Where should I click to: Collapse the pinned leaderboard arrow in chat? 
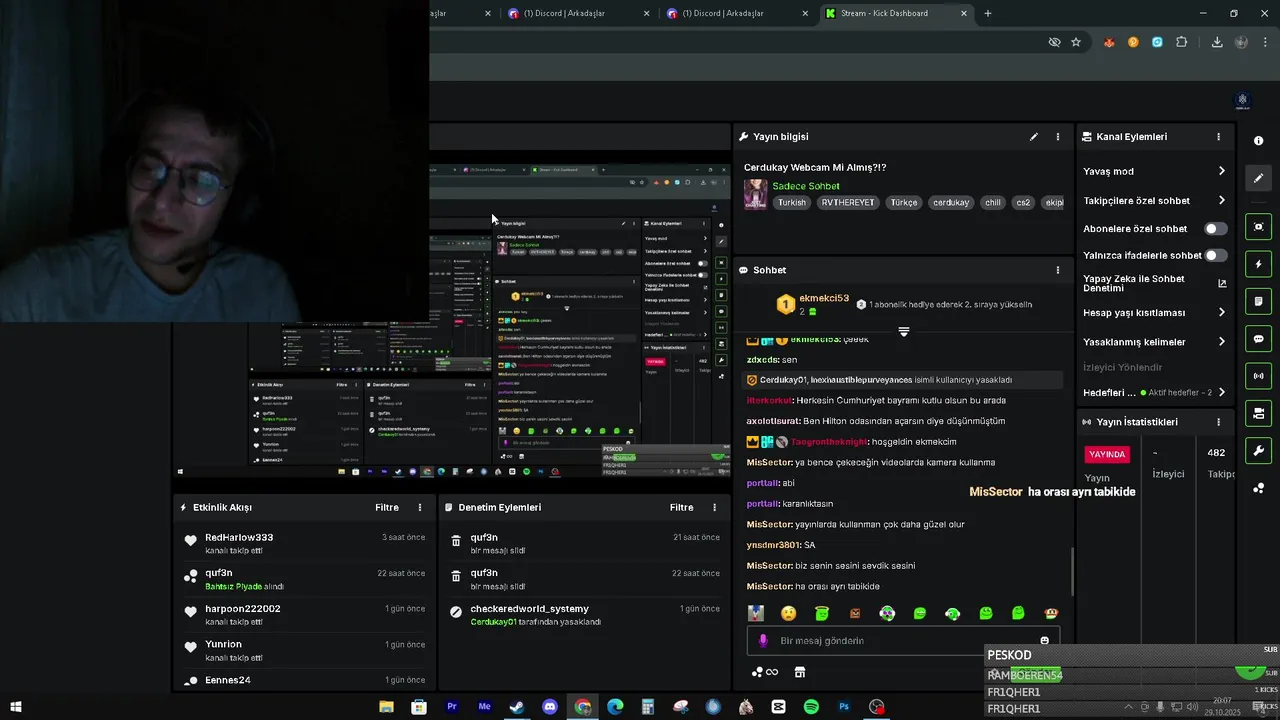tap(904, 332)
